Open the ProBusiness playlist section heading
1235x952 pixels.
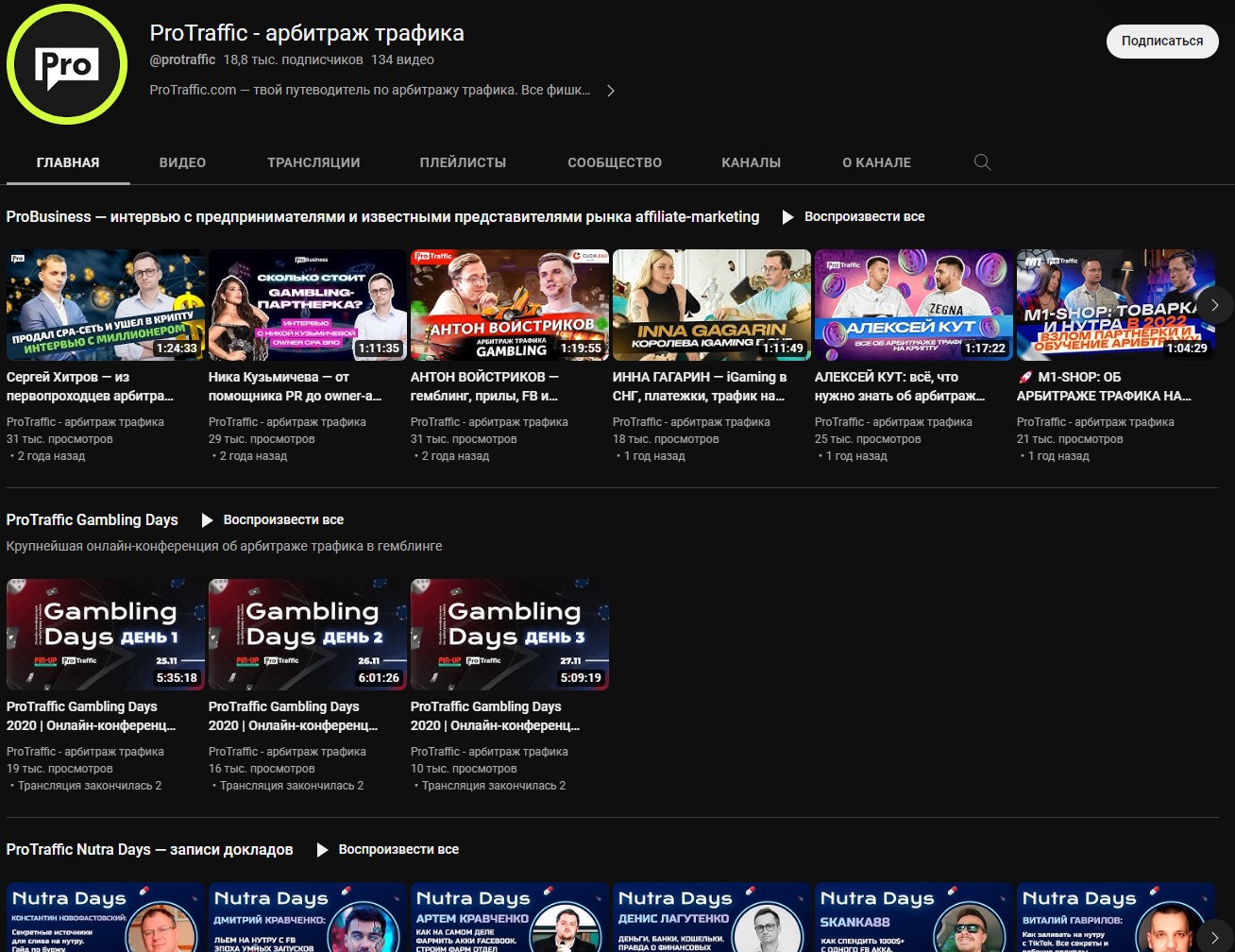382,216
